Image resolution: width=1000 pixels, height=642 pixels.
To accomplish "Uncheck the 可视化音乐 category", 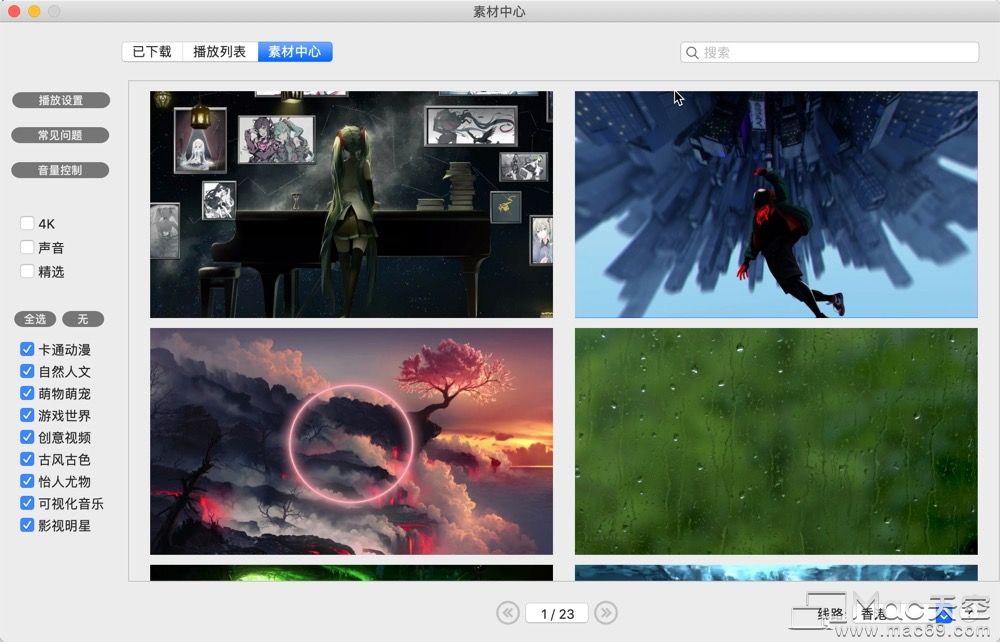I will [27, 503].
